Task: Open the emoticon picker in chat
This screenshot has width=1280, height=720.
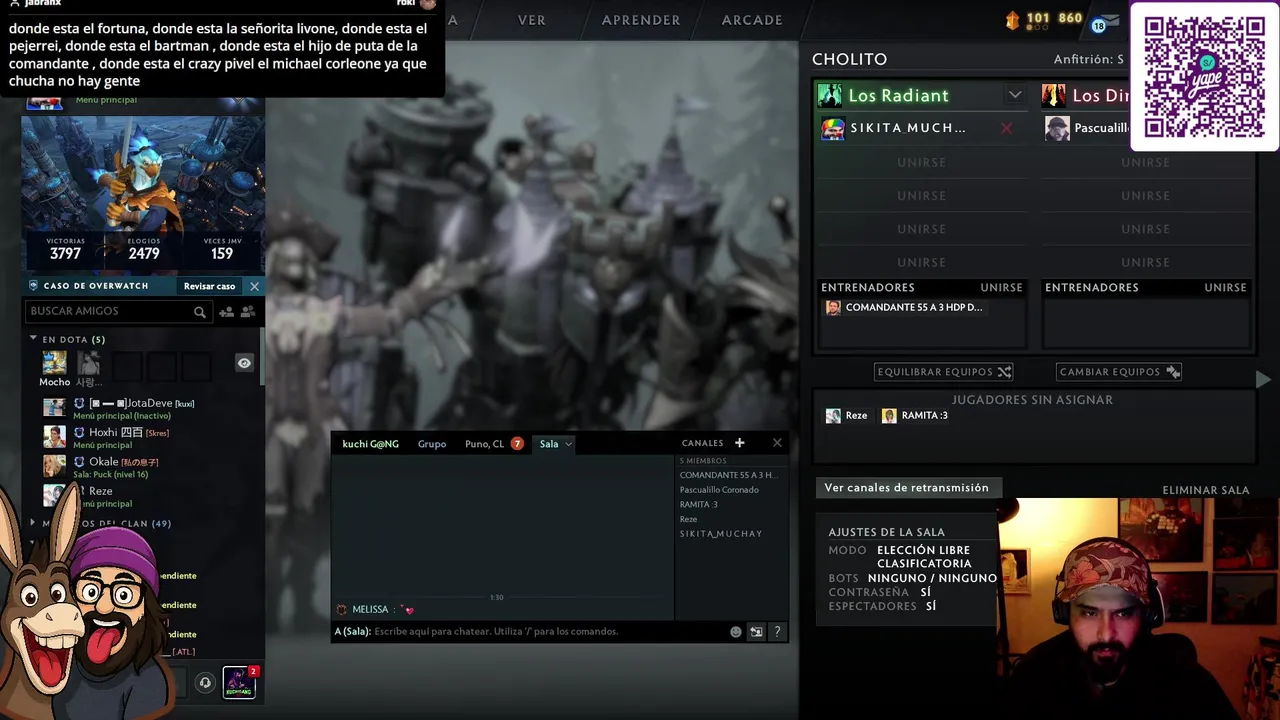Action: (x=736, y=632)
